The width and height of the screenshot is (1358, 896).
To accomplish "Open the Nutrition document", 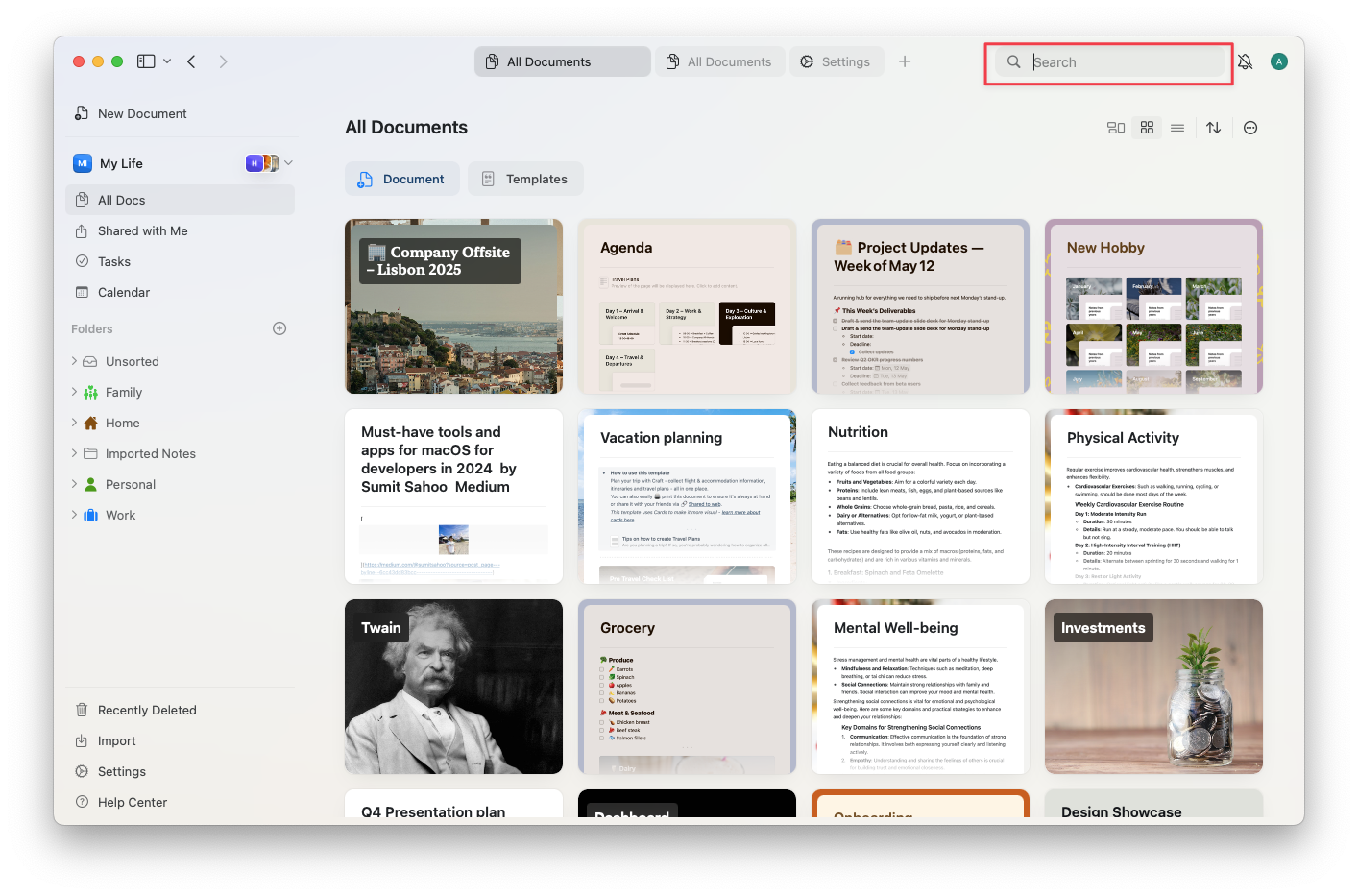I will pos(920,496).
